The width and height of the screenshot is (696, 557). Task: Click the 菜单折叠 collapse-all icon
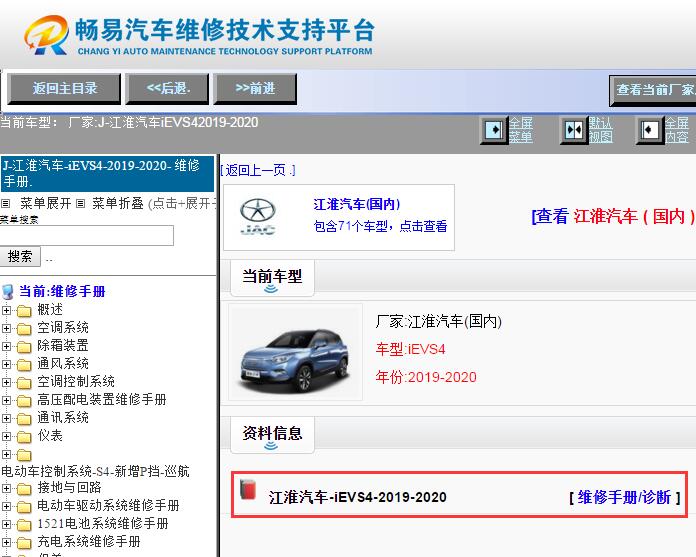coord(80,204)
